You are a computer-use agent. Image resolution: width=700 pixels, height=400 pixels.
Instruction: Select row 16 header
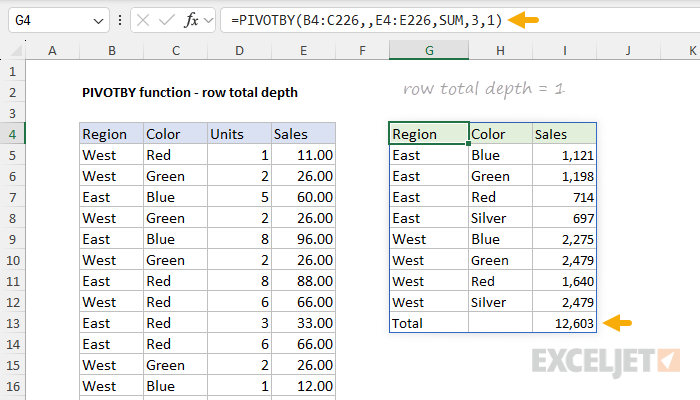(x=12, y=386)
